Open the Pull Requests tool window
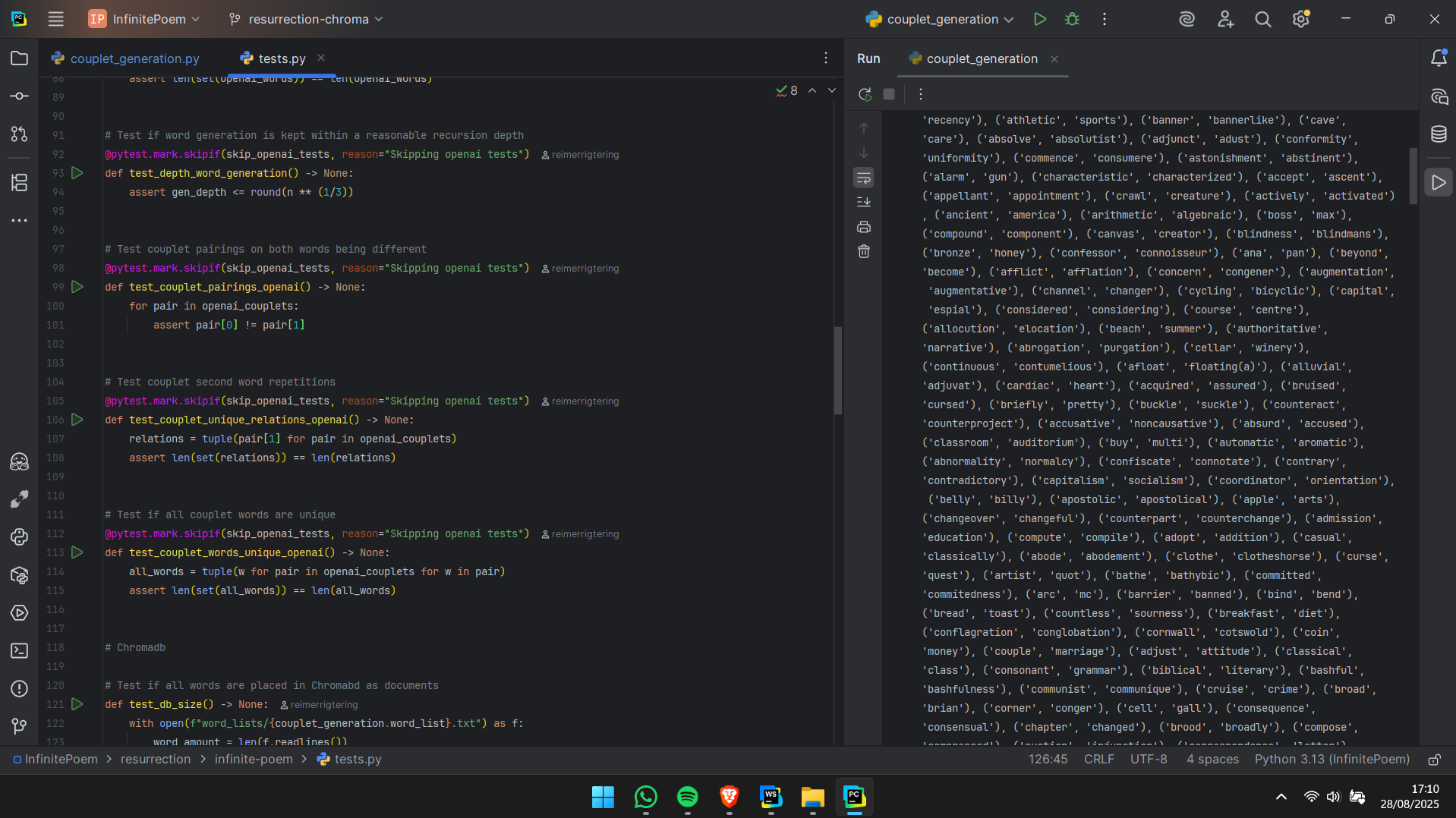The width and height of the screenshot is (1456, 818). (x=20, y=134)
